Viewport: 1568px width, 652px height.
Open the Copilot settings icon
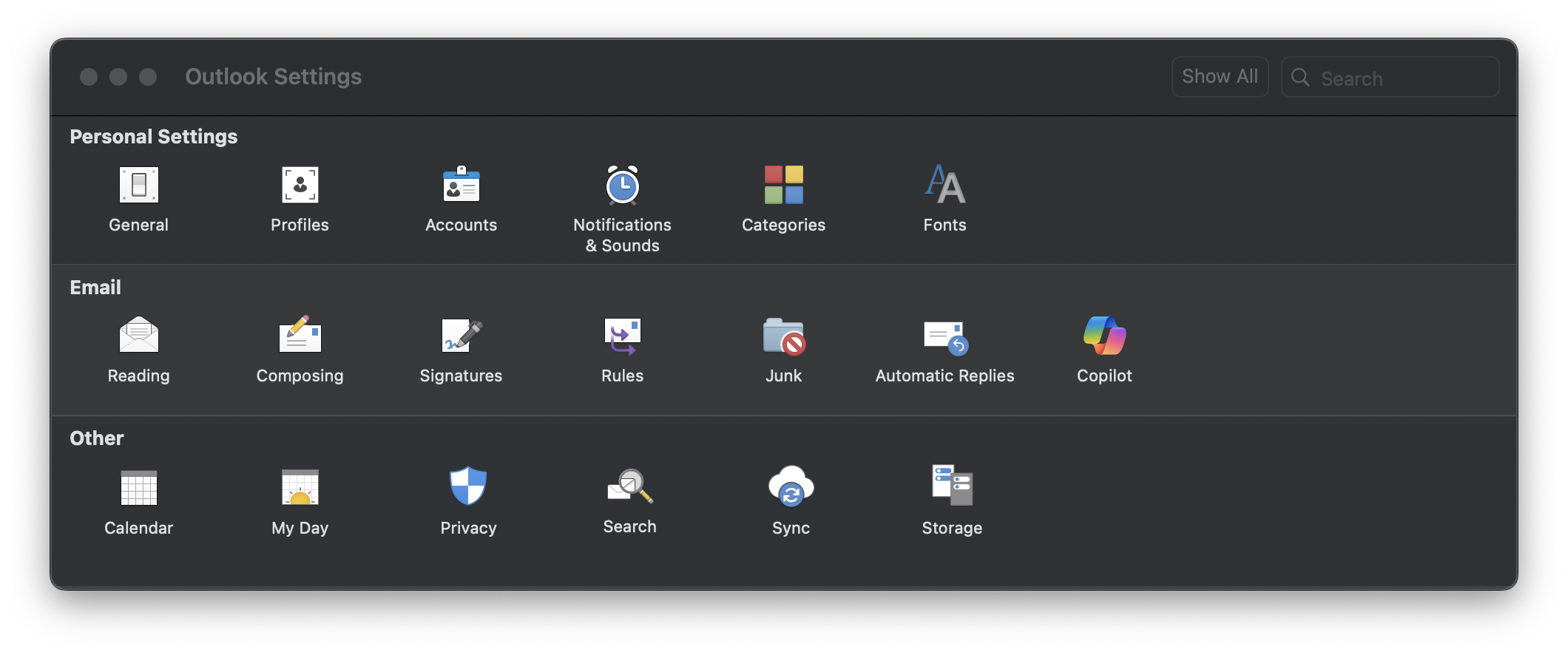(x=1105, y=336)
